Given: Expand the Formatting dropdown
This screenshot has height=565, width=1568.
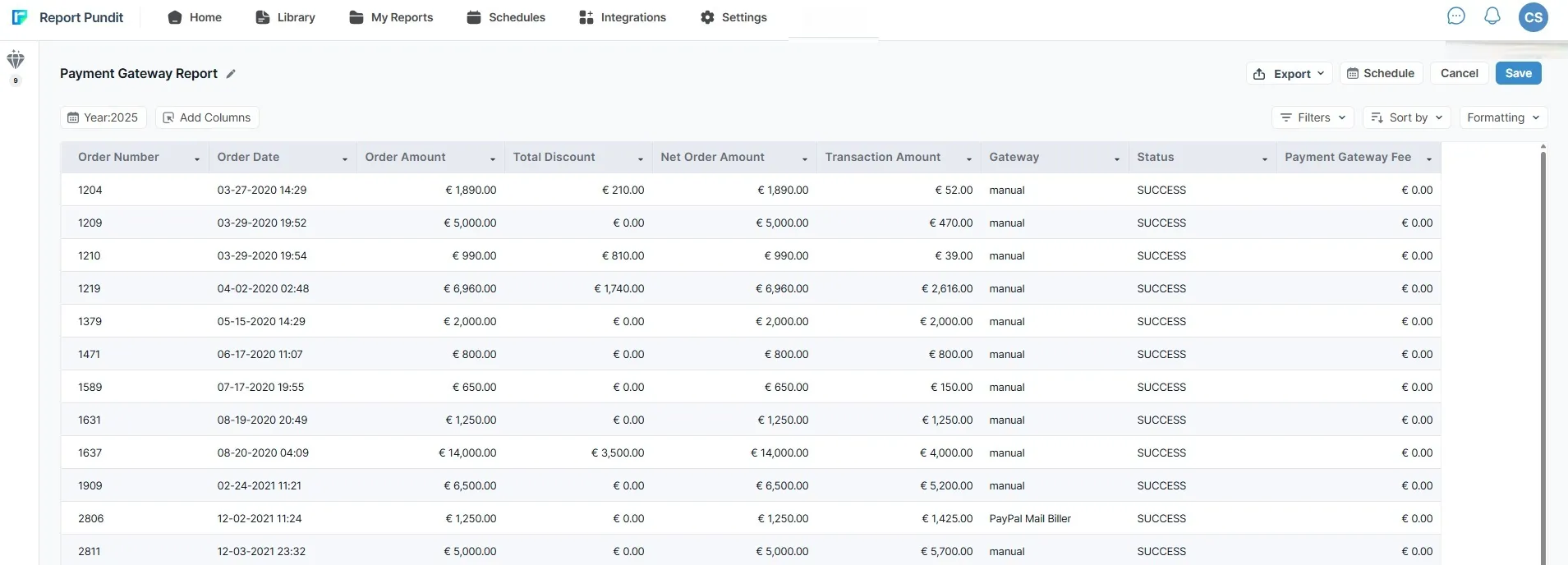Looking at the screenshot, I should pos(1503,117).
